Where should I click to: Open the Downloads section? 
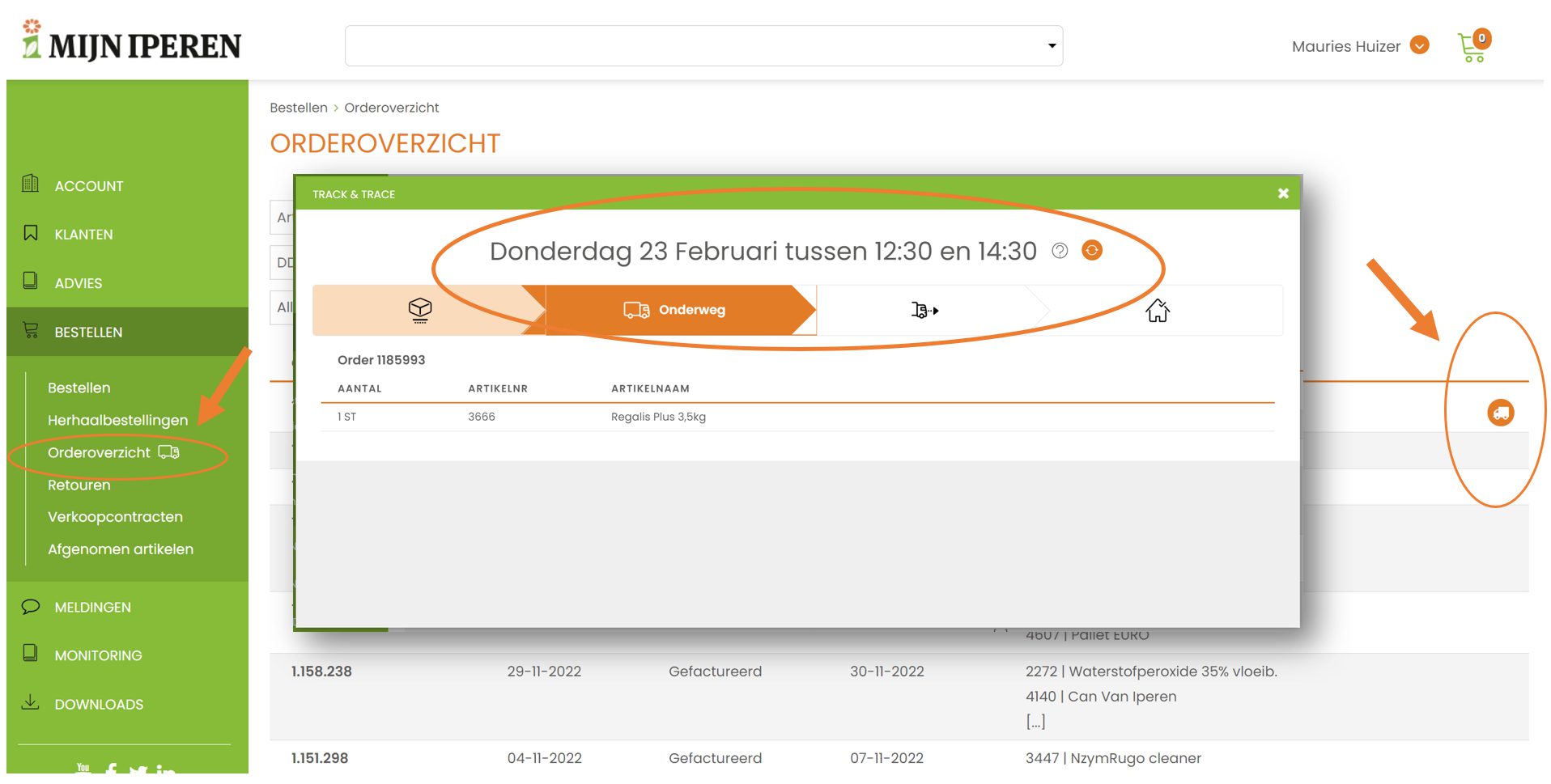tap(98, 705)
